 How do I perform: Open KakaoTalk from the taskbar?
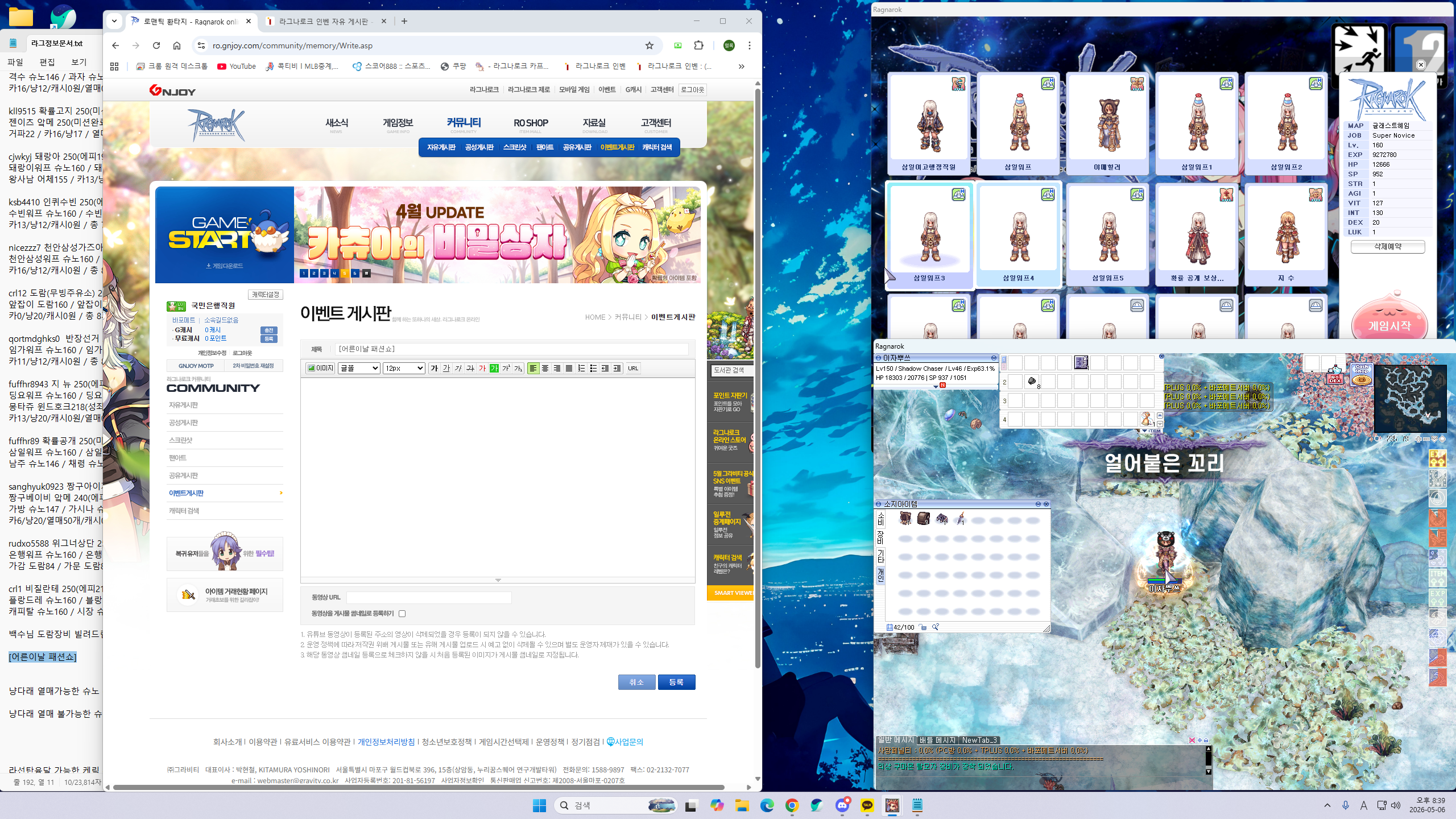(x=867, y=805)
